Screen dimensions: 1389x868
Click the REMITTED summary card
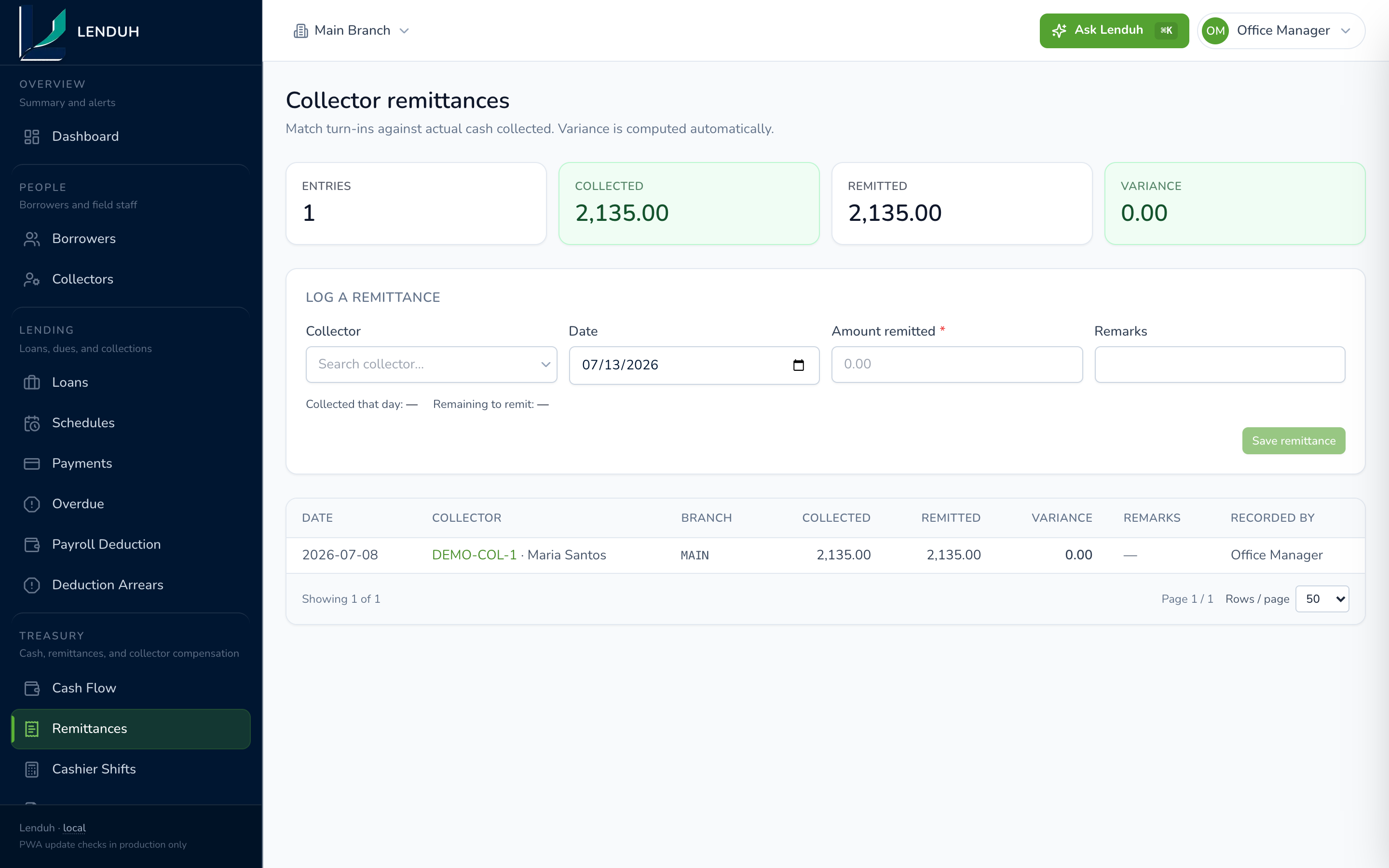click(962, 204)
